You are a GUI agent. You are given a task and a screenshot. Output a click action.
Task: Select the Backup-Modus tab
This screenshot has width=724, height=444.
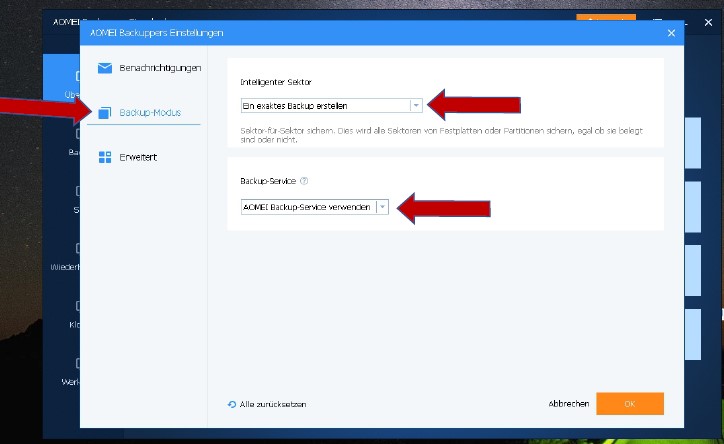[144, 112]
